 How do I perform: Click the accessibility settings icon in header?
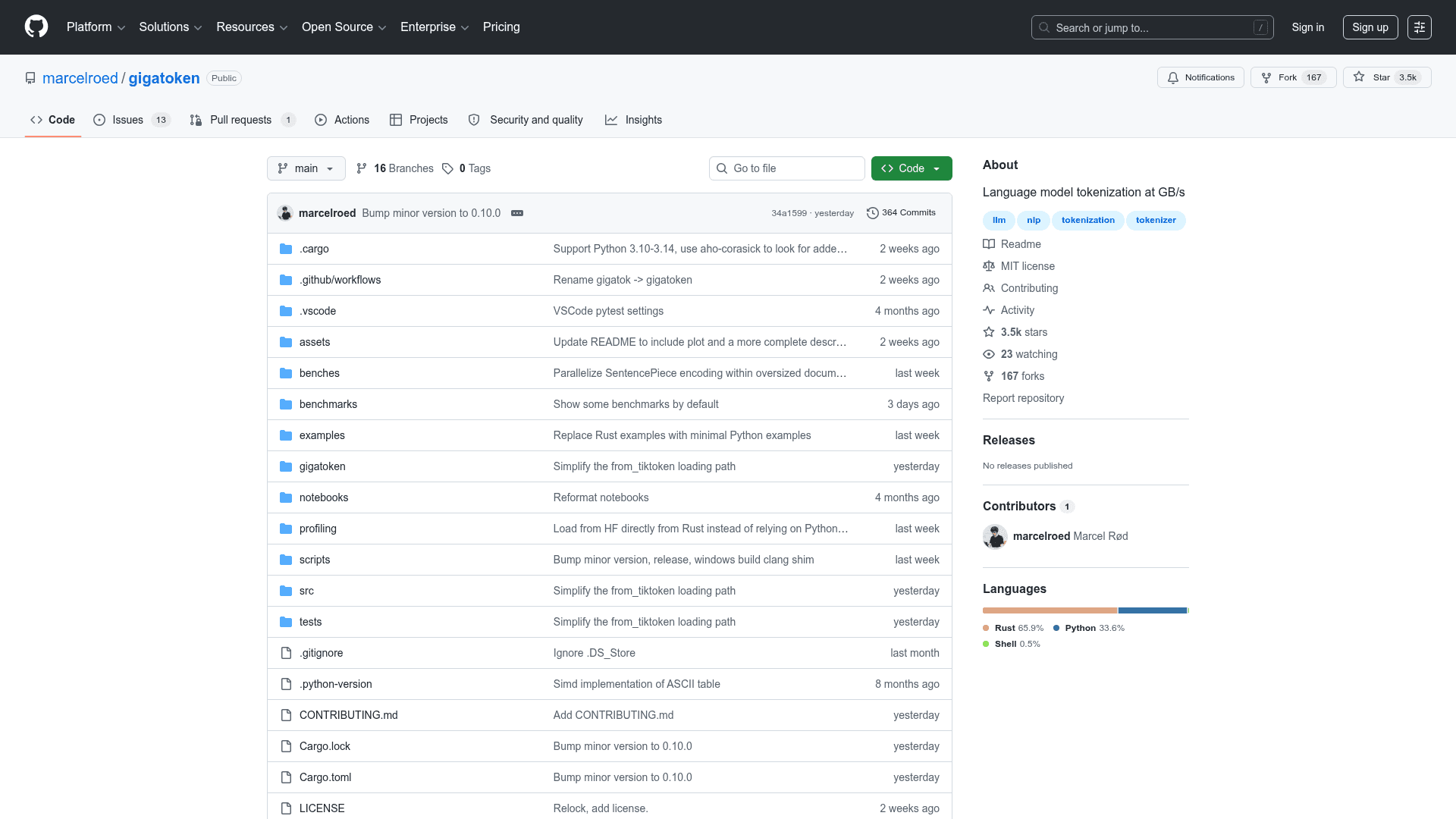click(x=1420, y=27)
